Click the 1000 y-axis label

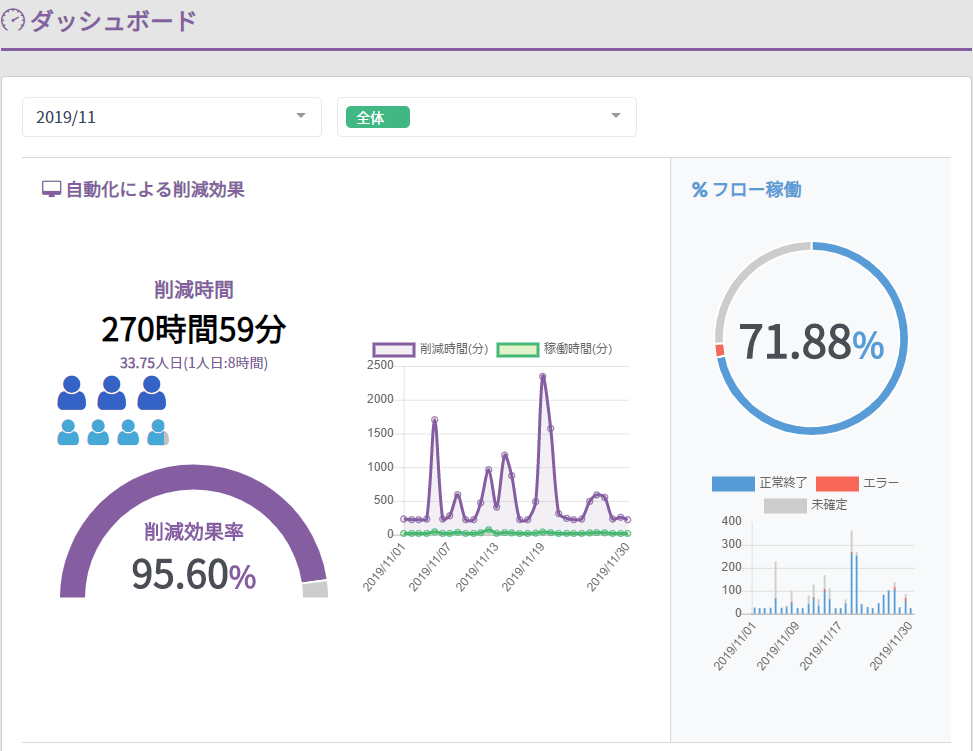pyautogui.click(x=380, y=467)
